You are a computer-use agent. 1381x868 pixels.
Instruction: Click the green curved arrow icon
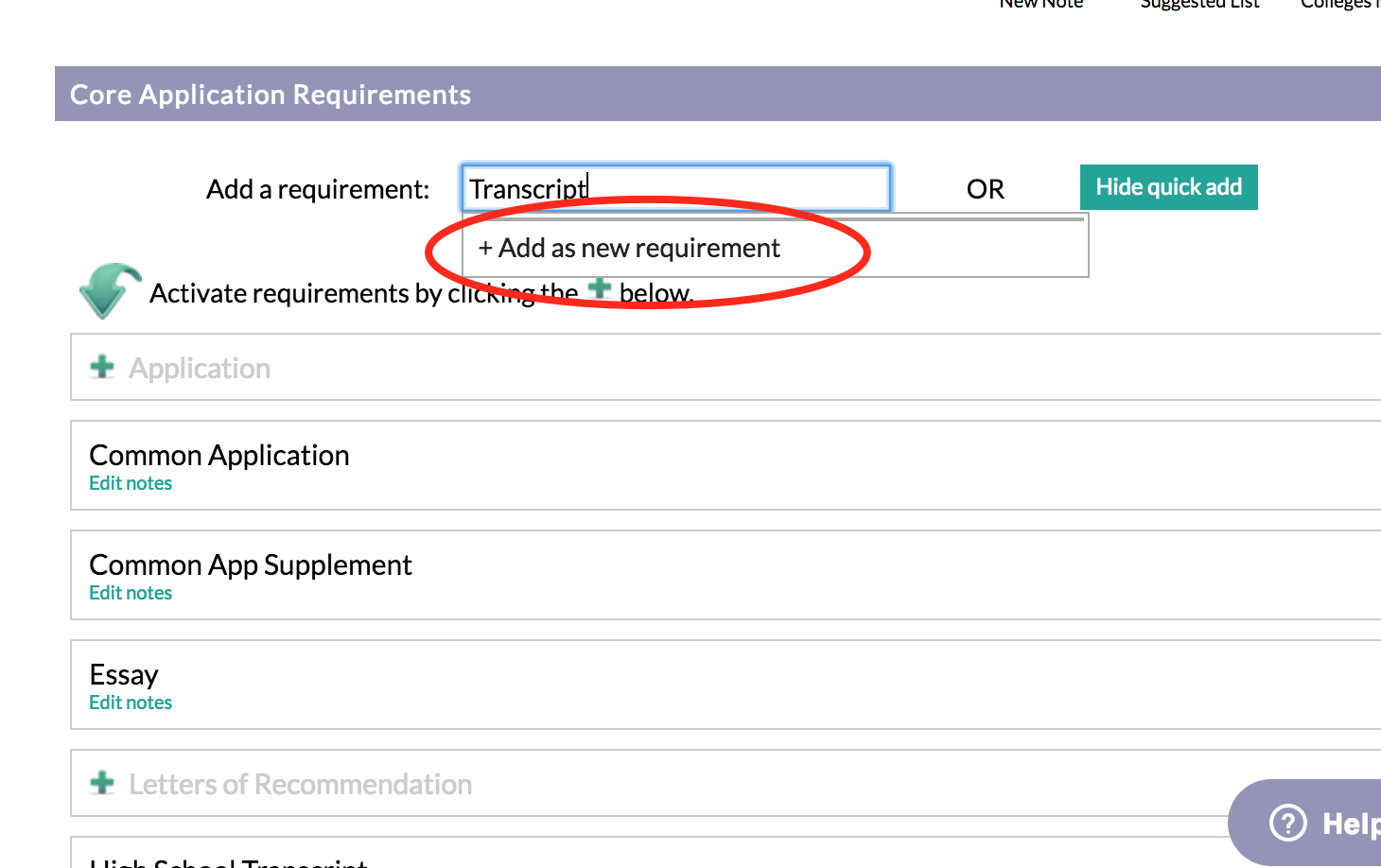tap(110, 290)
